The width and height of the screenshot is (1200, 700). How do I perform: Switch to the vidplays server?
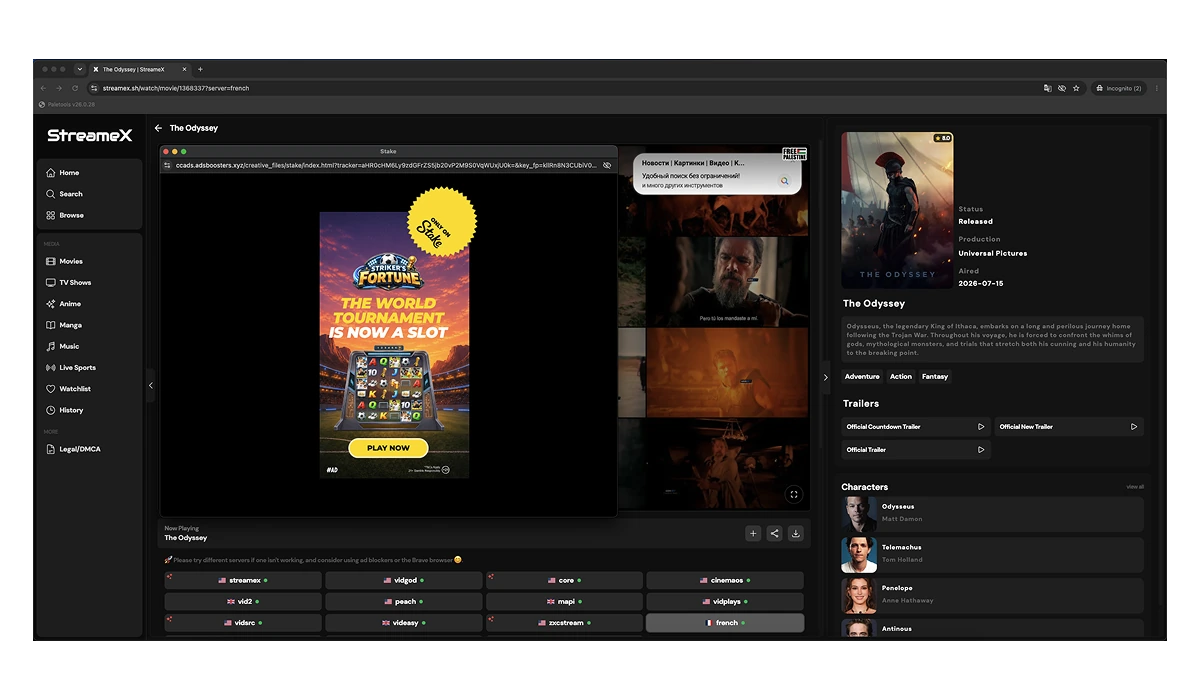[725, 602]
